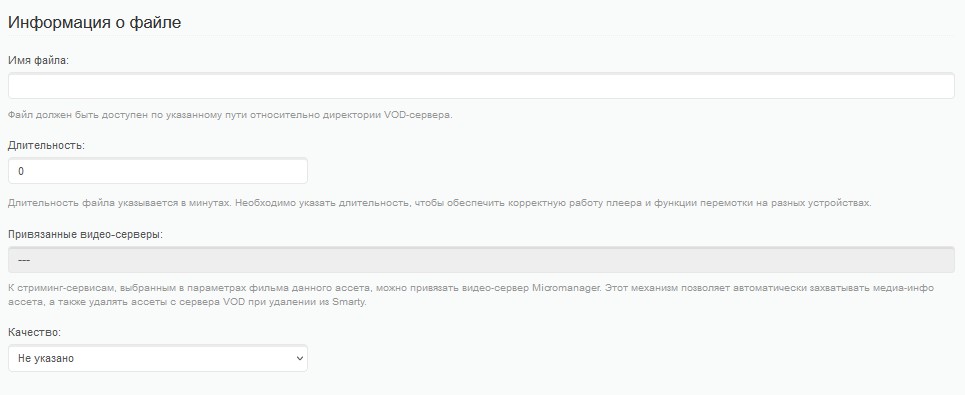The height and width of the screenshot is (395, 965).
Task: Click the Длительность: label
Action: click(46, 146)
